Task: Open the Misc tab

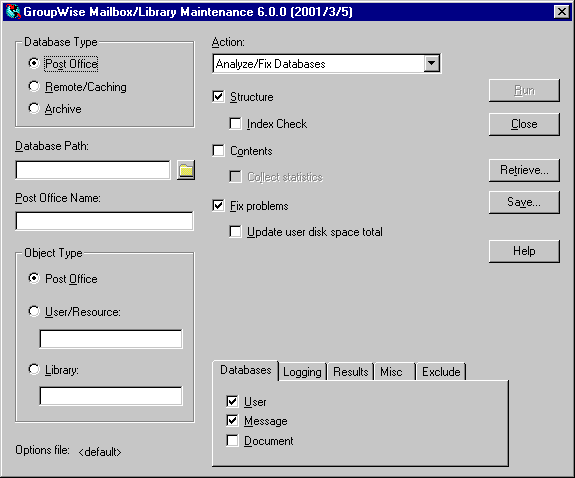Action: 395,372
